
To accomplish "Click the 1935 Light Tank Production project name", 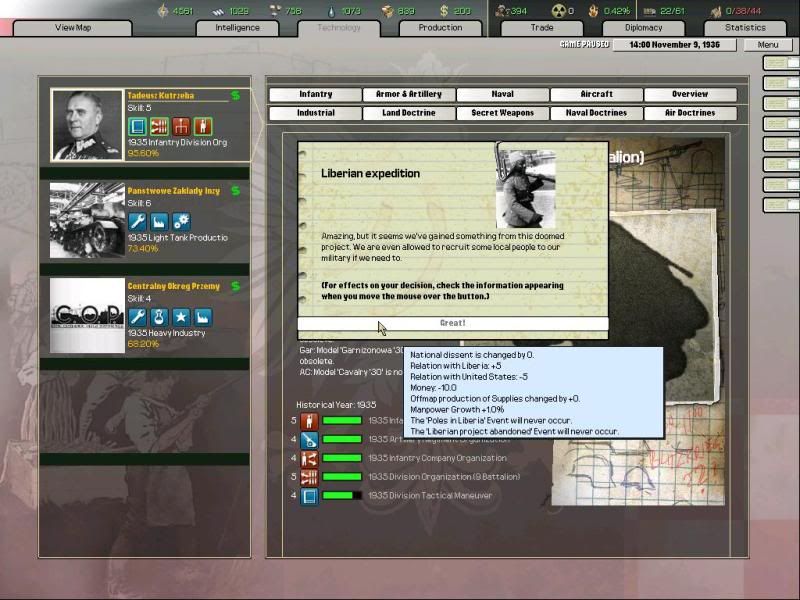I will tap(178, 238).
